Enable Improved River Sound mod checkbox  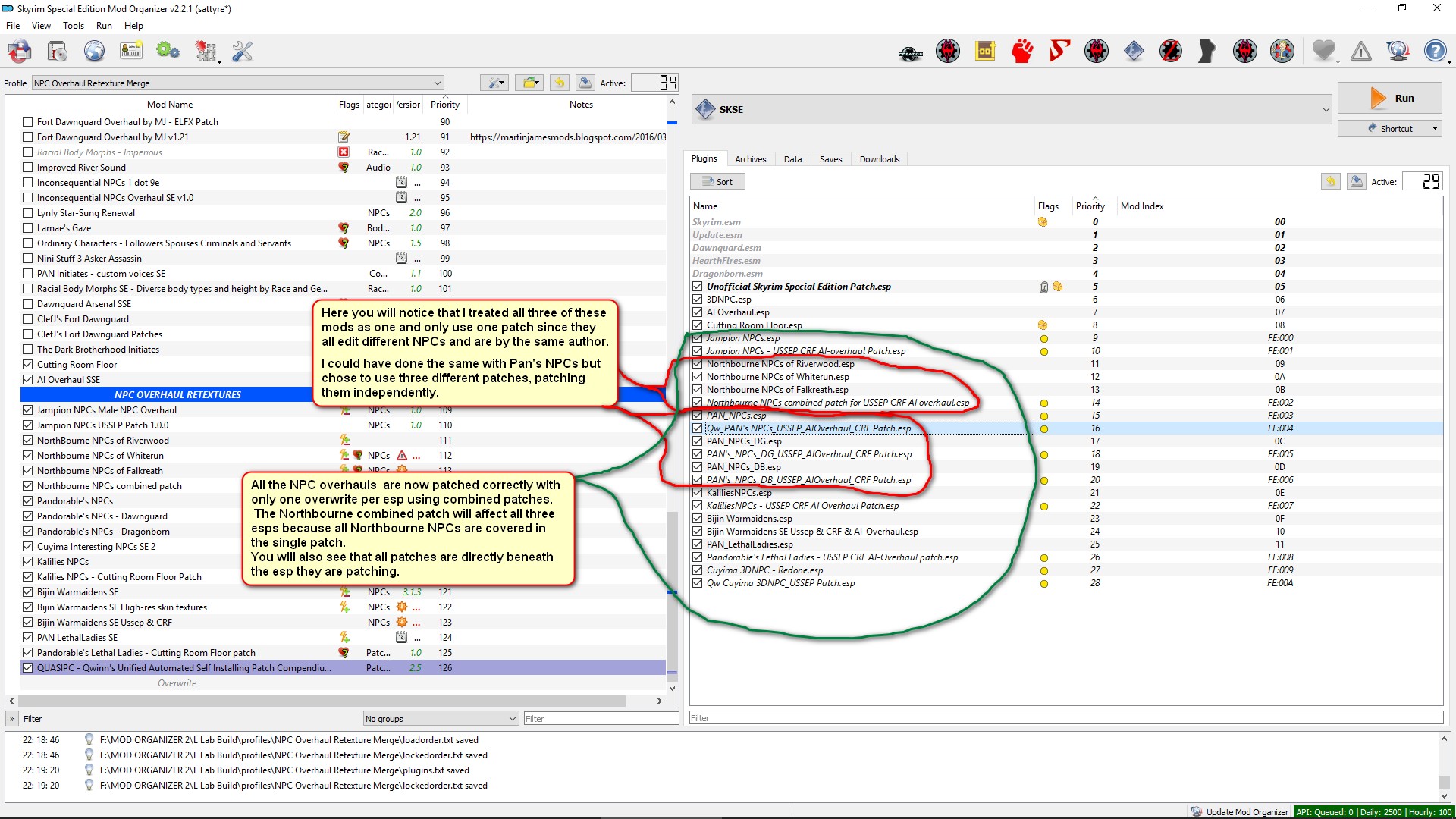[28, 168]
